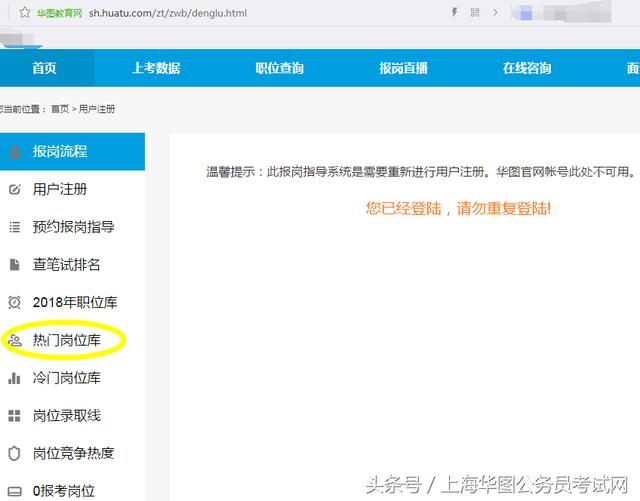Click the sh.huatu.com URL address field
The width and height of the screenshot is (640, 501).
tap(168, 13)
